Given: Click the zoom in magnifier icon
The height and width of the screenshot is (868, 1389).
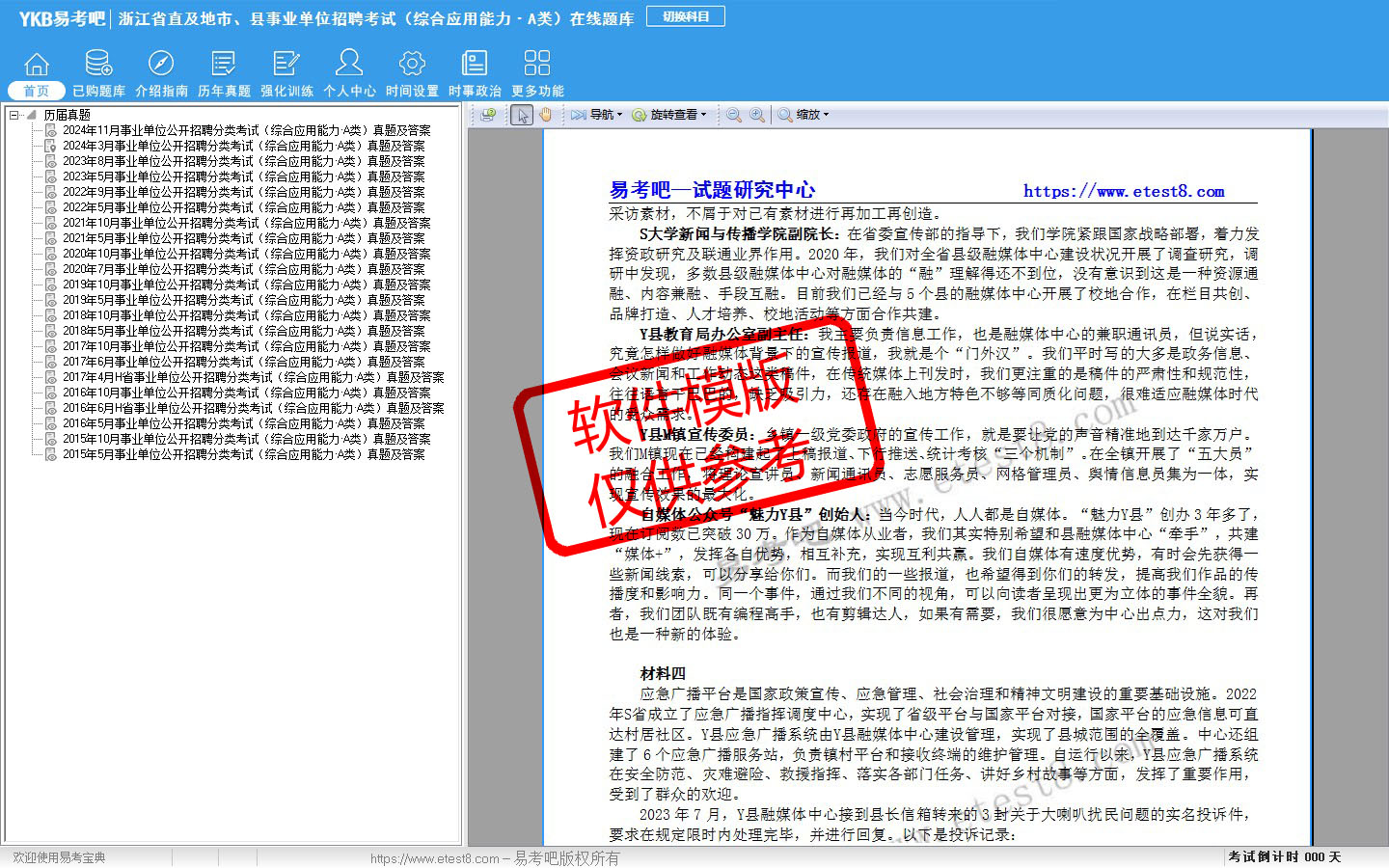Looking at the screenshot, I should tap(757, 115).
